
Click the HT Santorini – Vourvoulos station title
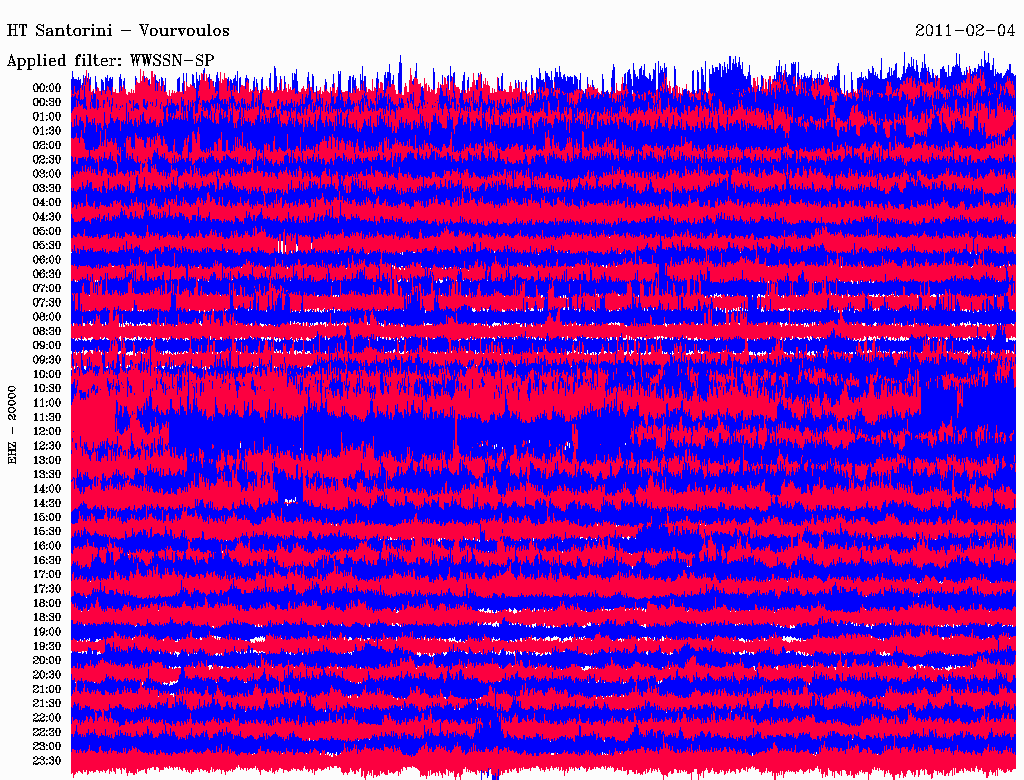[117, 30]
